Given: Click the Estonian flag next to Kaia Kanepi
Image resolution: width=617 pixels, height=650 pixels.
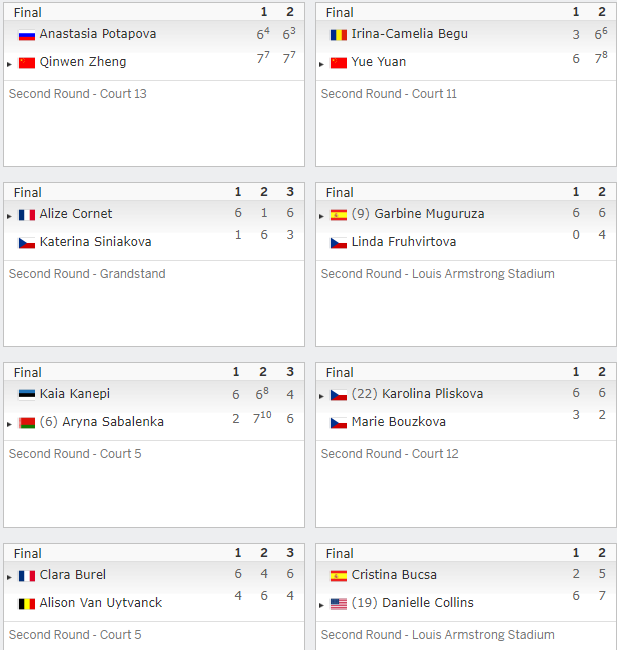Looking at the screenshot, I should coord(27,394).
